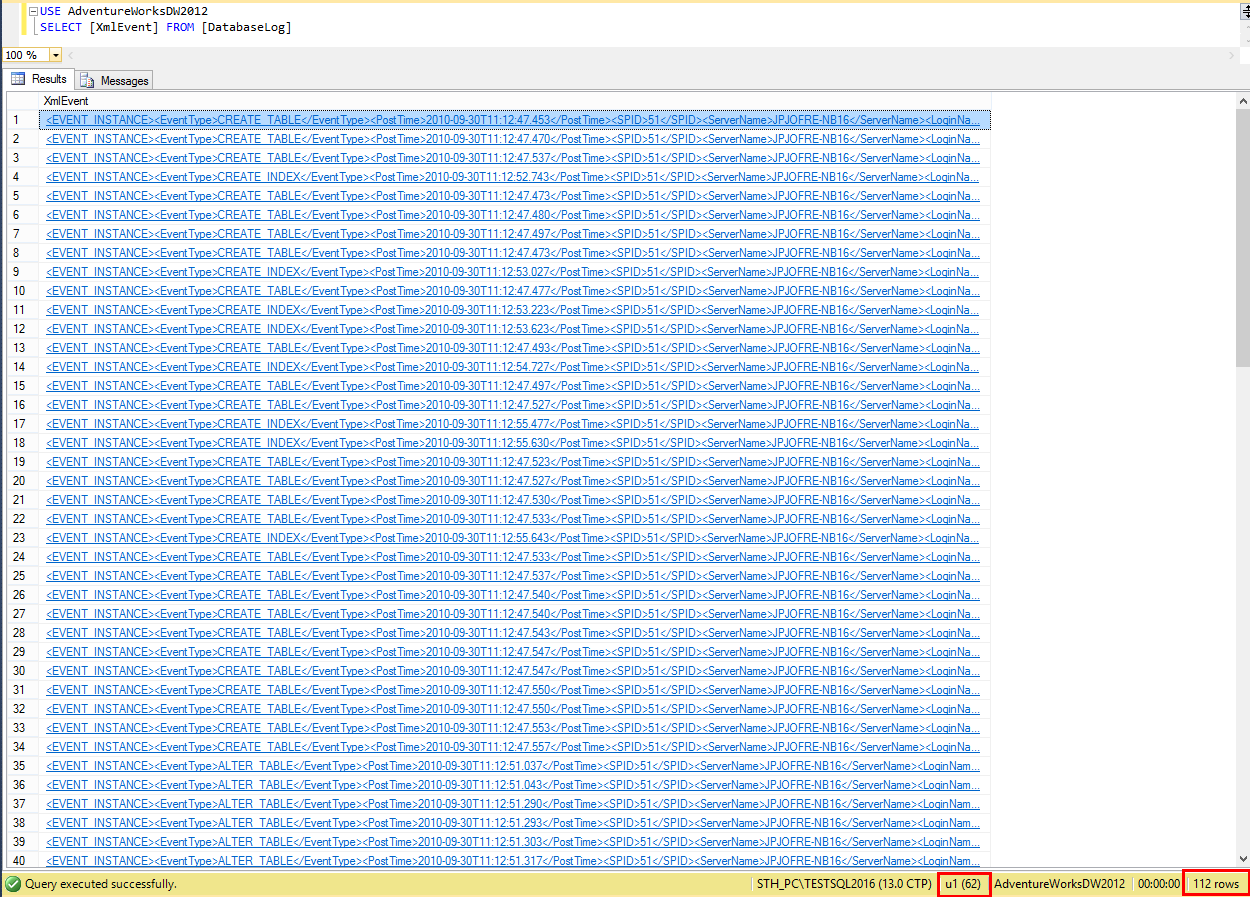
Task: Open XML link with PostTime 11:12:47.480
Action: pyautogui.click(x=512, y=215)
